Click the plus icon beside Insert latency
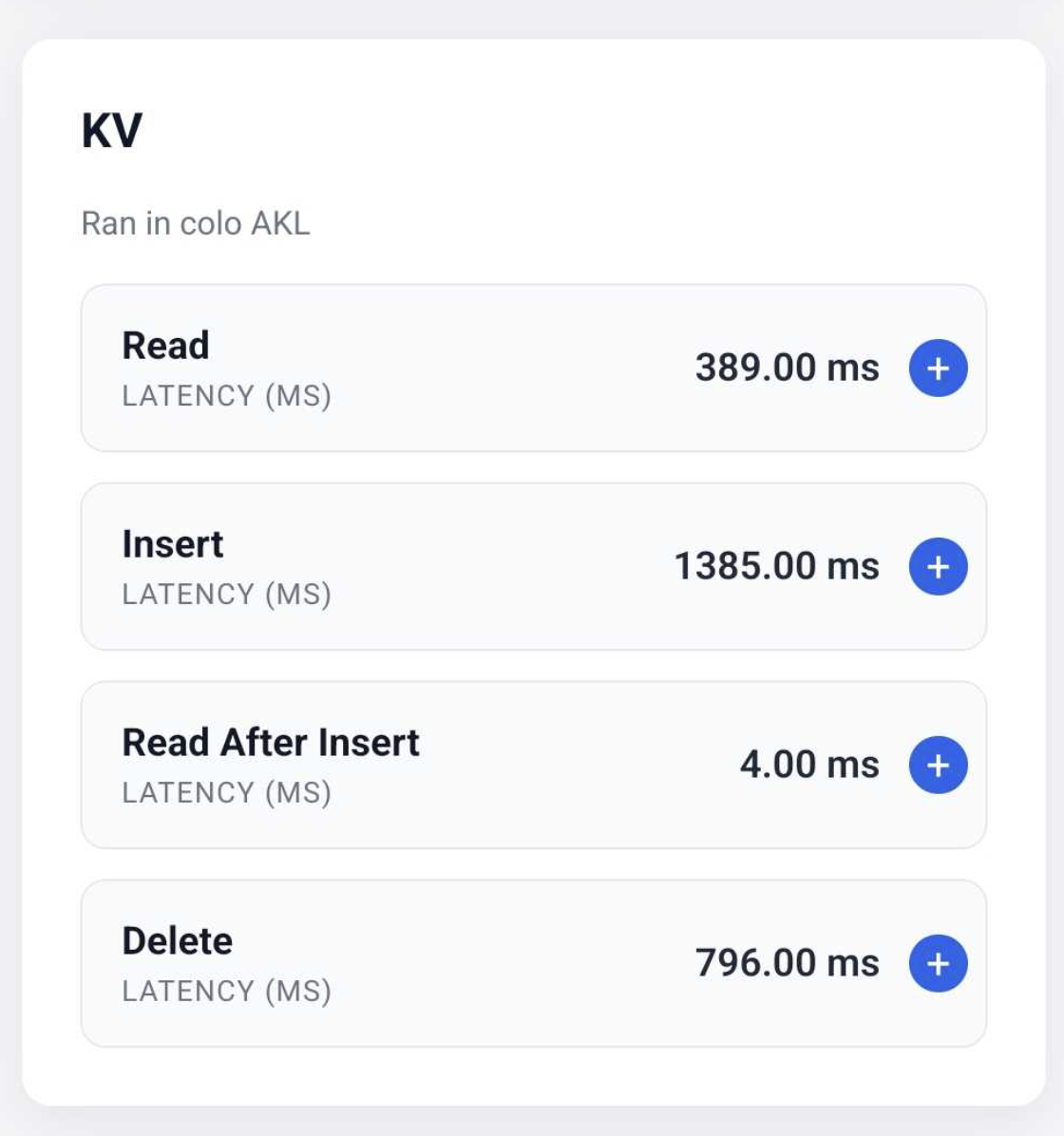This screenshot has width=1064, height=1136. coord(938,566)
